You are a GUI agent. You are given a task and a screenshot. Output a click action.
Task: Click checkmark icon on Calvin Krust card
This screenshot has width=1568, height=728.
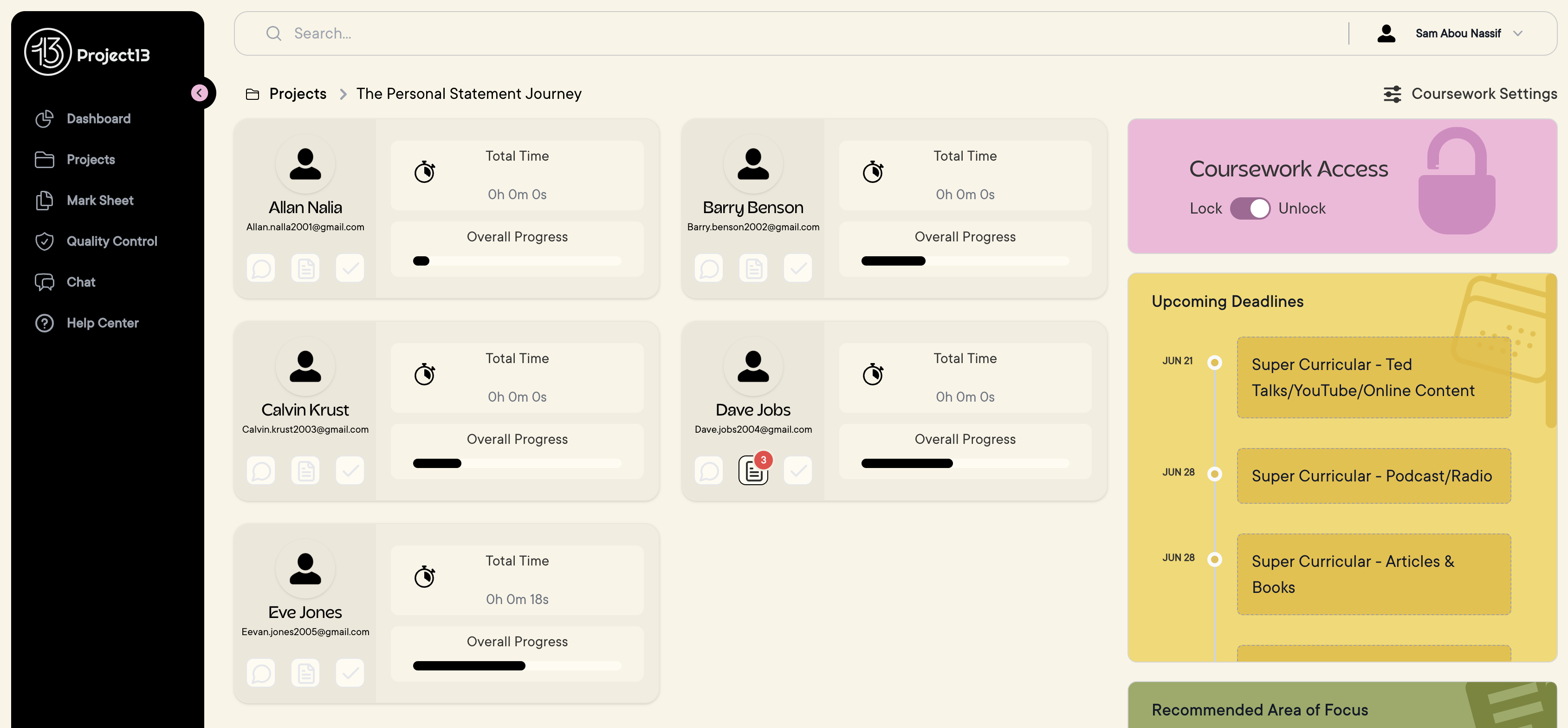pyautogui.click(x=350, y=470)
